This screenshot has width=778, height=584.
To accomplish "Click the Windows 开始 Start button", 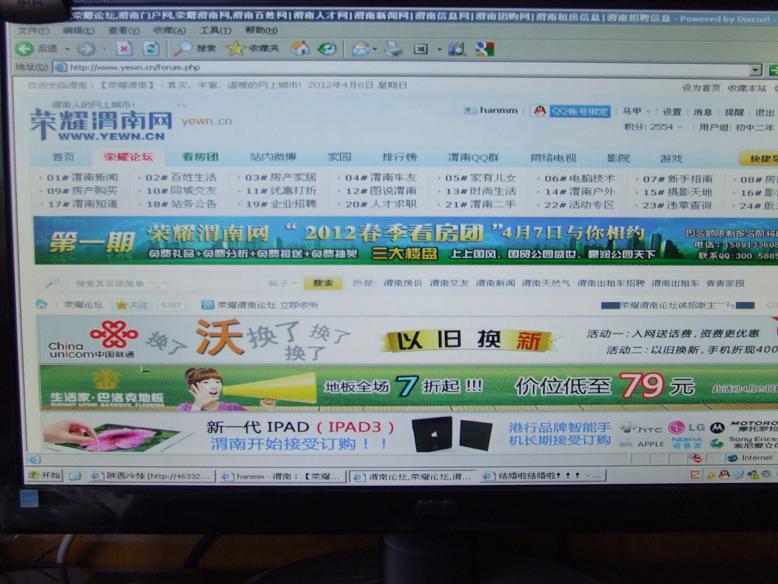I will (44, 476).
